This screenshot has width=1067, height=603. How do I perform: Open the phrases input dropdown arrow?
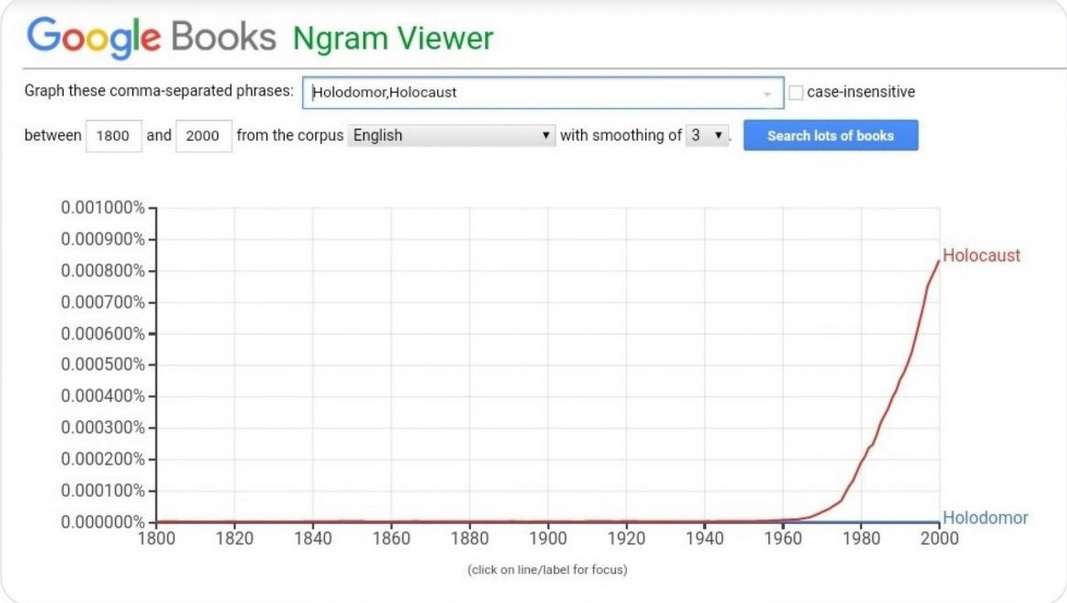tap(767, 93)
